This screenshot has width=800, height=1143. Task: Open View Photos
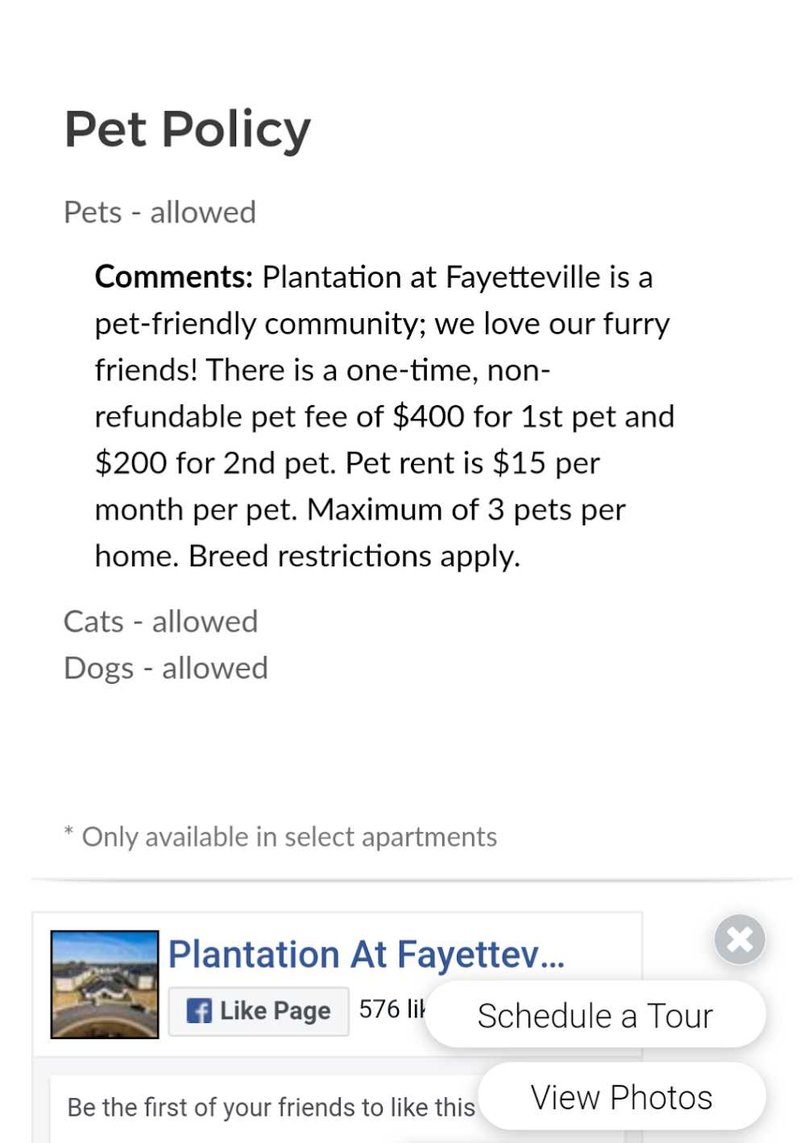[x=621, y=1097]
